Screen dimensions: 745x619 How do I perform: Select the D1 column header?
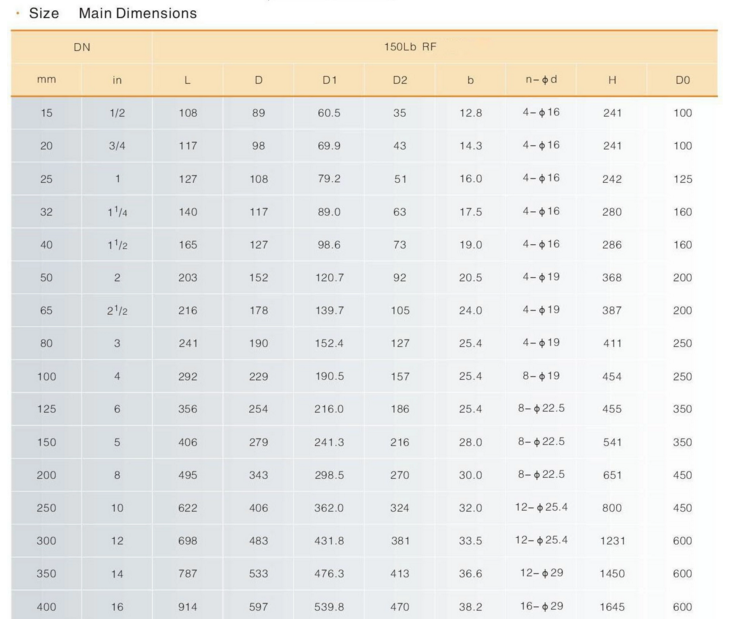point(329,80)
